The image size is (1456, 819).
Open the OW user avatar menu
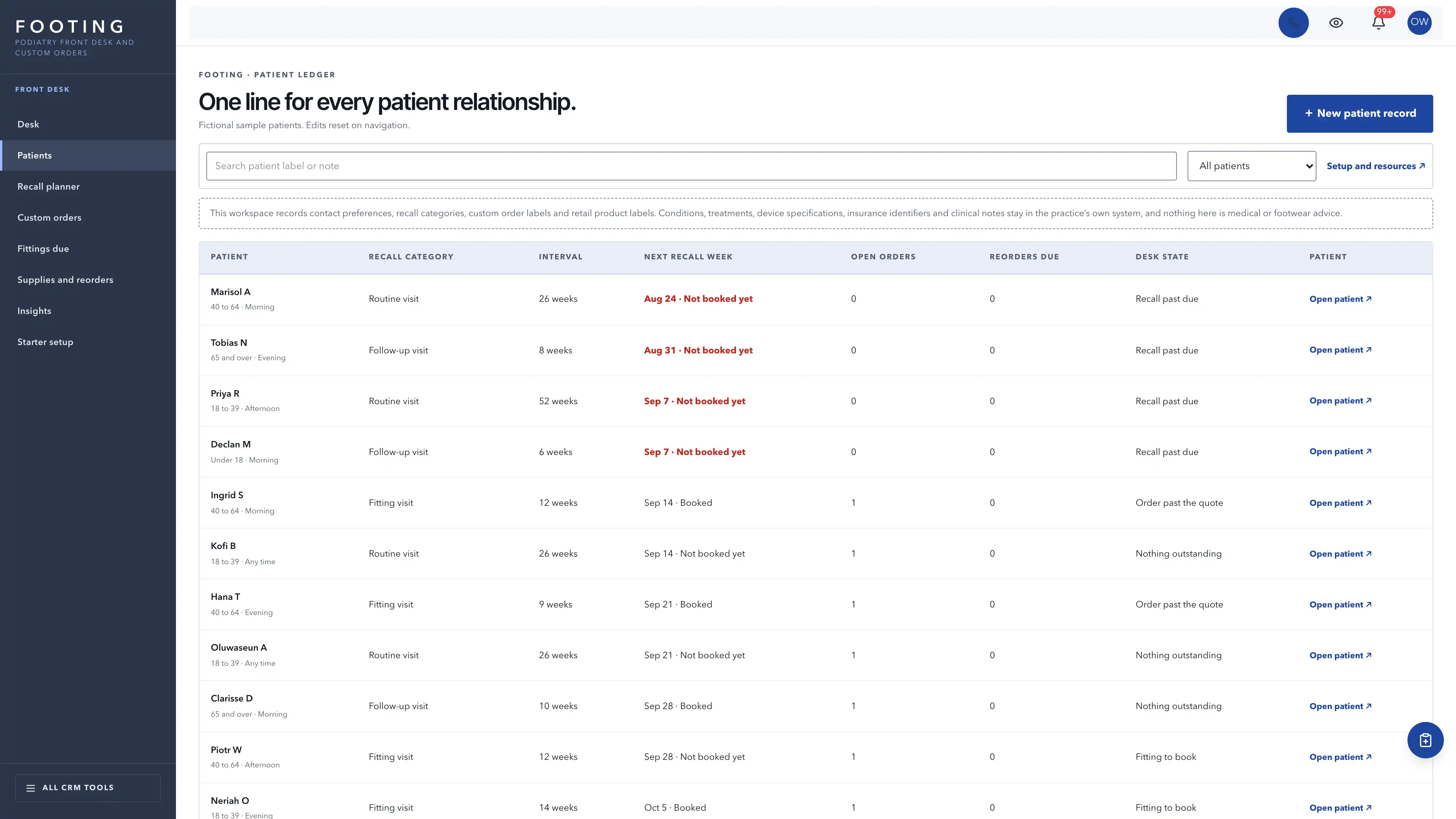click(1419, 23)
